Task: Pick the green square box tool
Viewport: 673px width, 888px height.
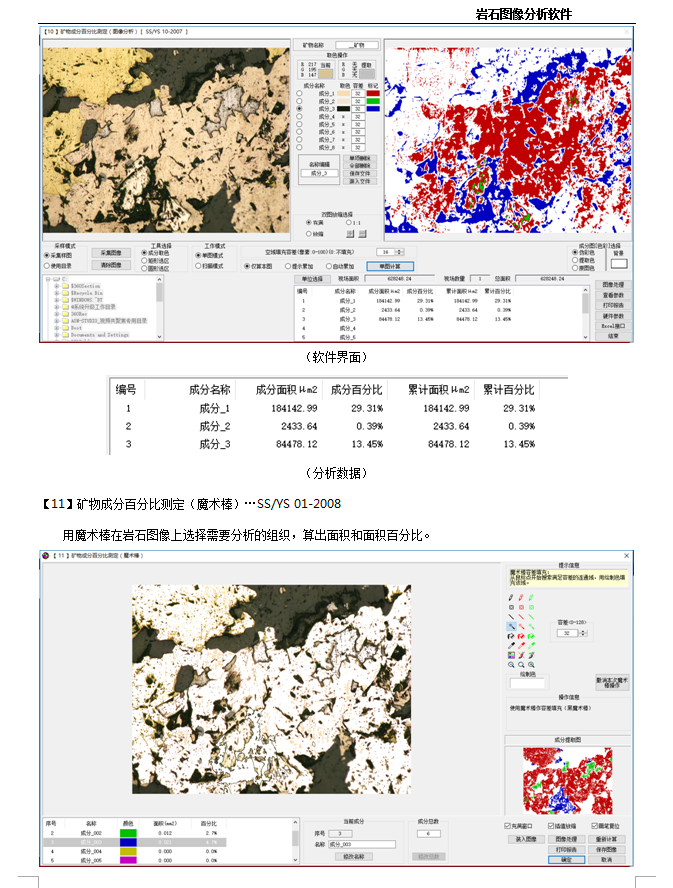Action: (x=531, y=607)
